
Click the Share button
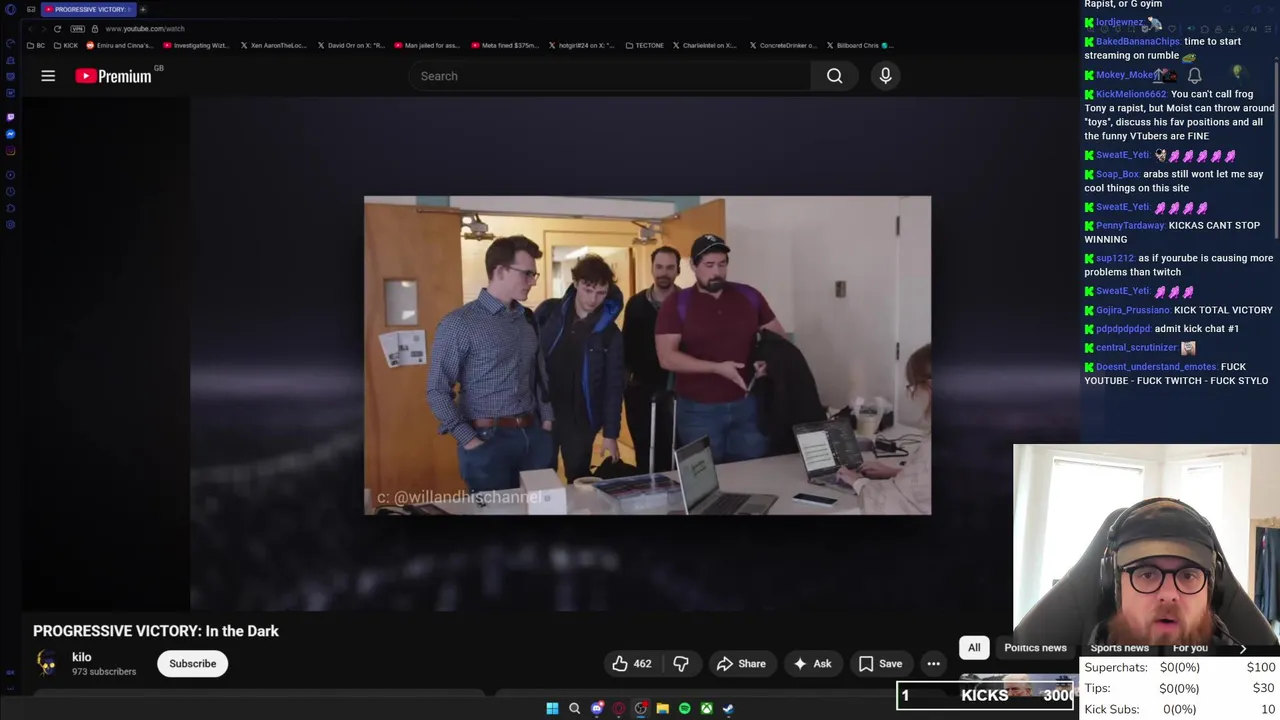tap(741, 664)
